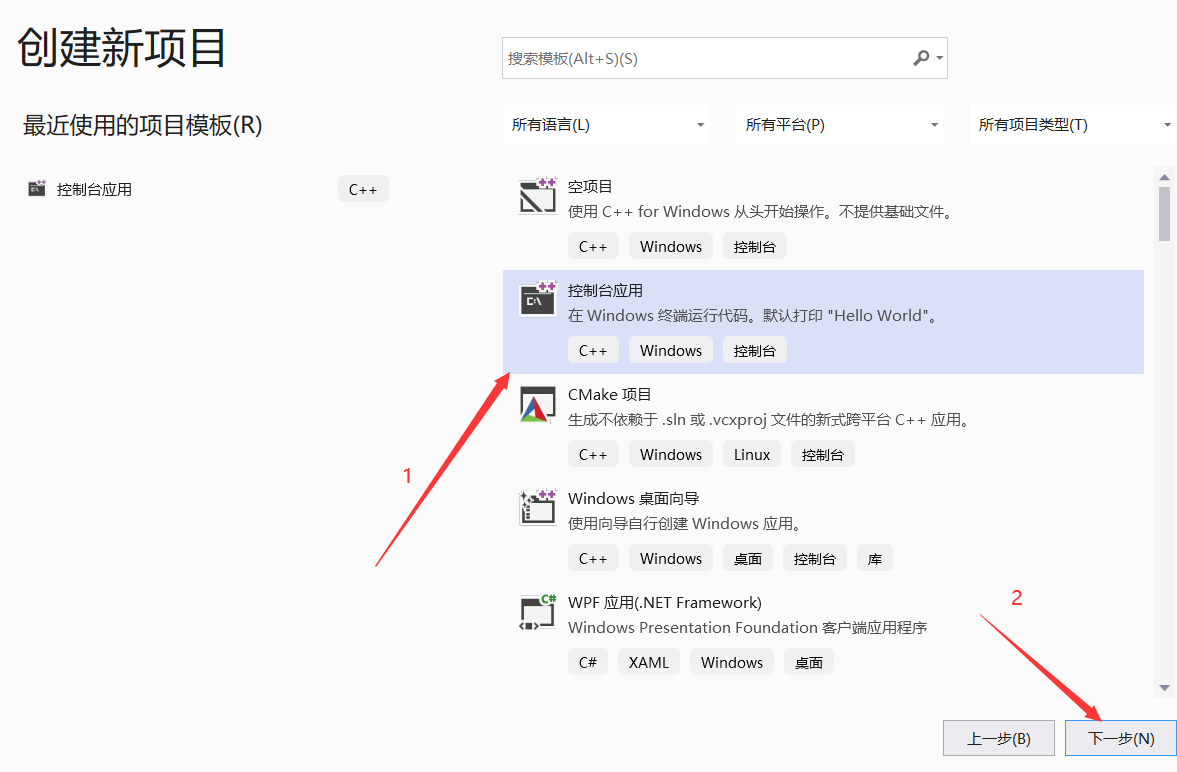Image resolution: width=1177 pixels, height=772 pixels.
Task: Select the CMake 项目 template title
Action: point(609,394)
